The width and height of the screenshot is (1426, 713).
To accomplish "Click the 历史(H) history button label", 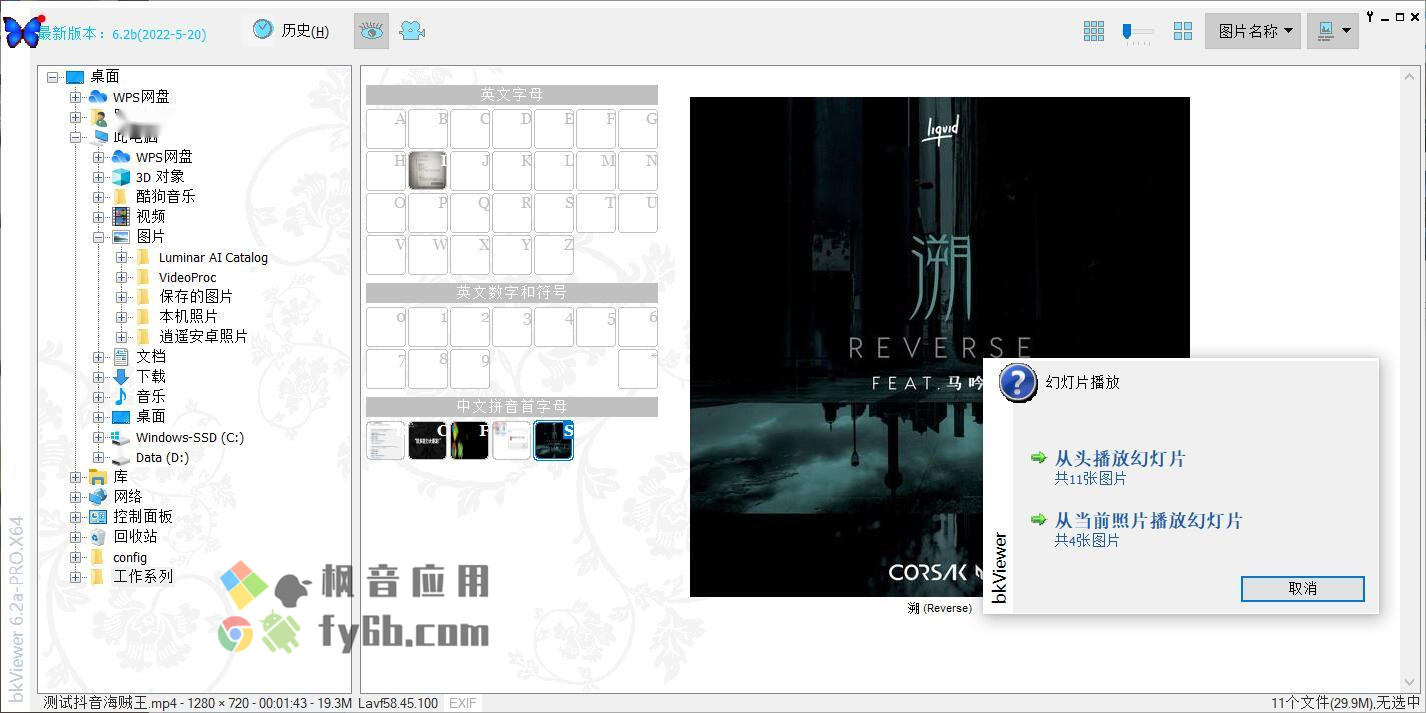I will click(x=305, y=31).
